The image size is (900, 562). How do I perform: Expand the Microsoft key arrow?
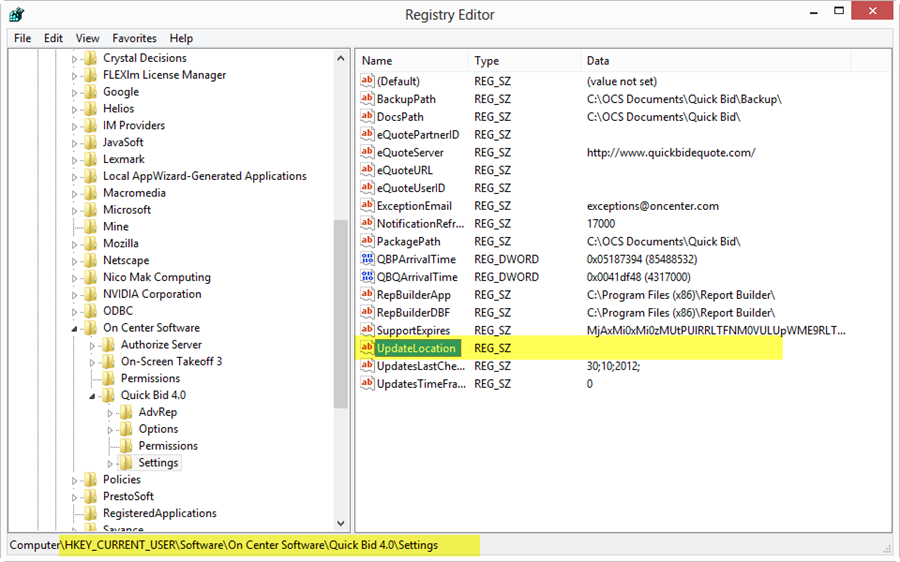74,210
